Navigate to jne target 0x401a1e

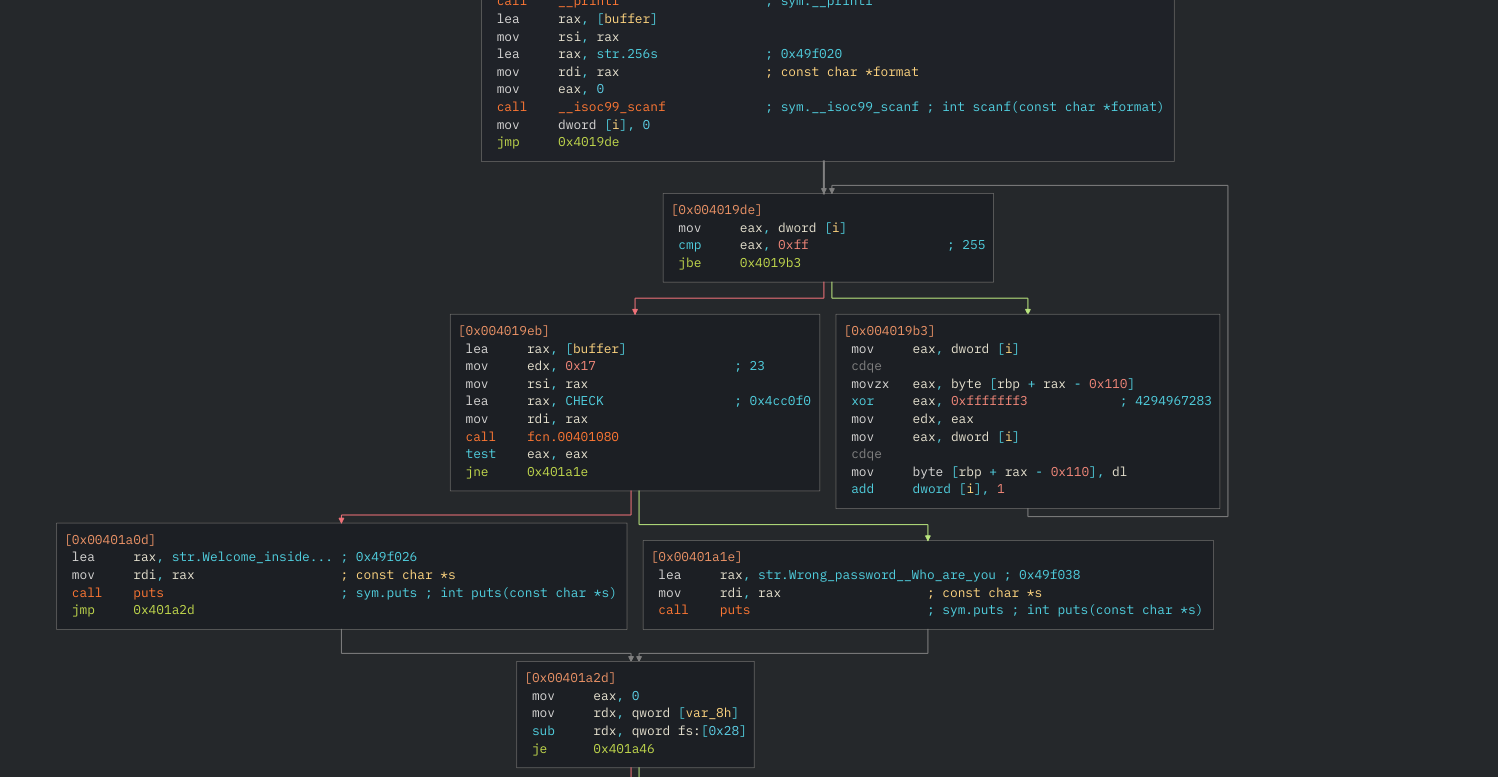point(557,471)
